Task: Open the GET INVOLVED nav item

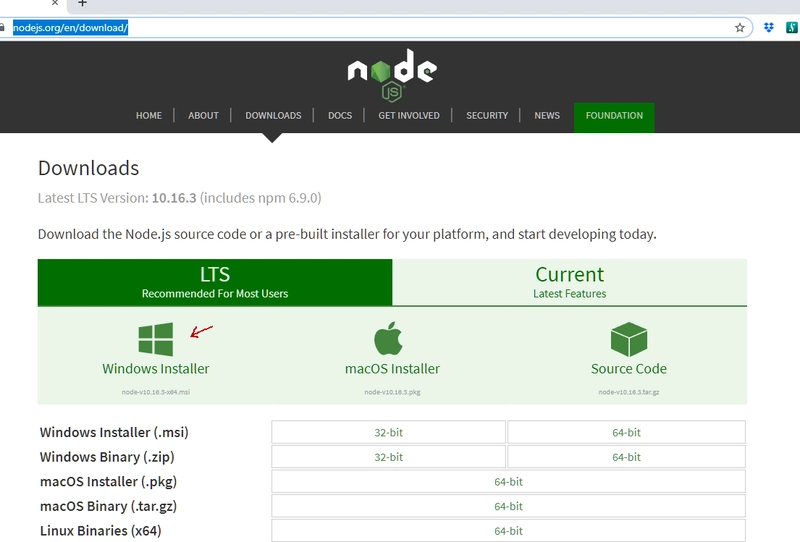Action: (x=409, y=115)
